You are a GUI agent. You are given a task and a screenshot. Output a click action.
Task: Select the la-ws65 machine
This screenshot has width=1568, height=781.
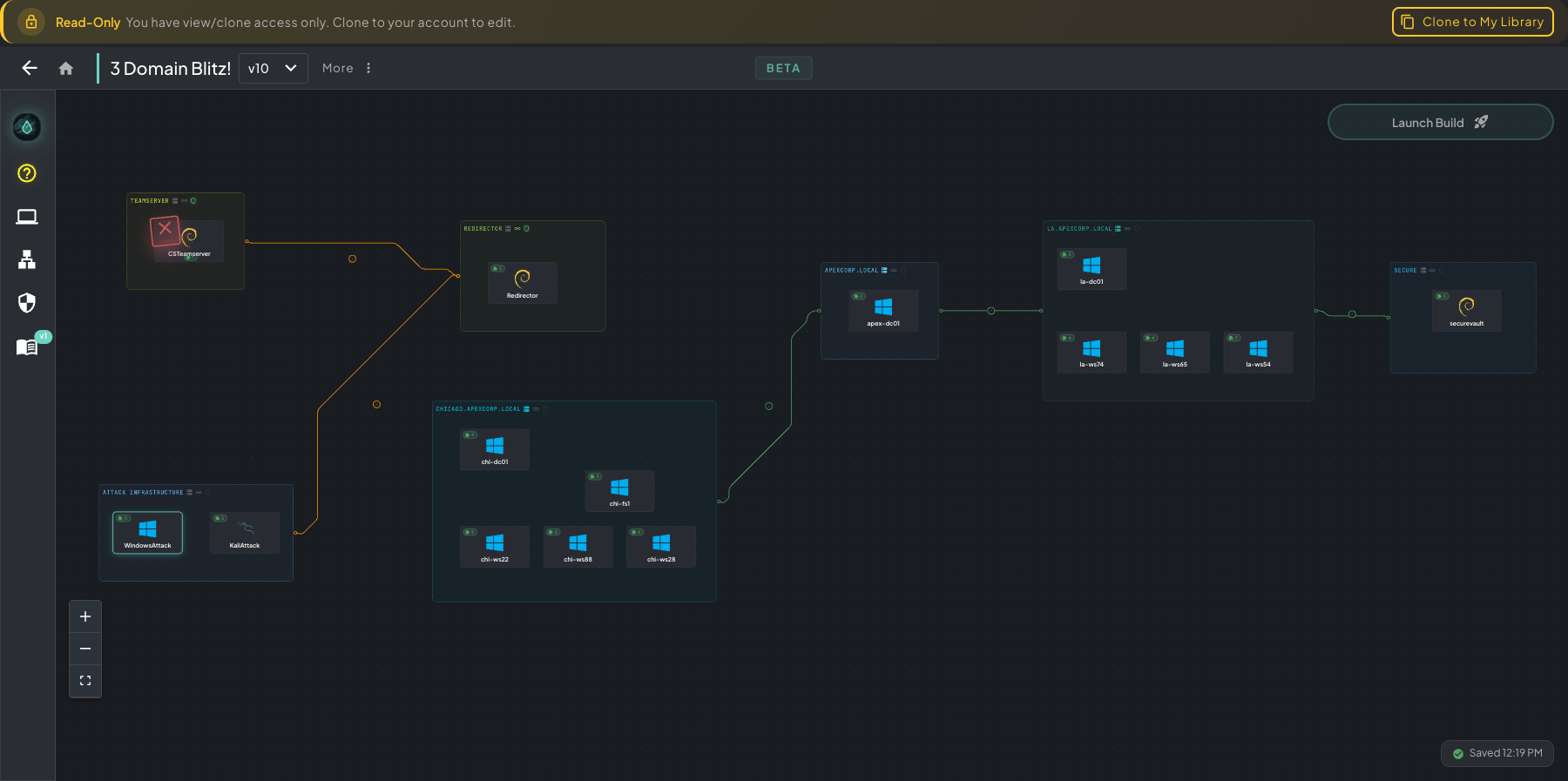1175,353
